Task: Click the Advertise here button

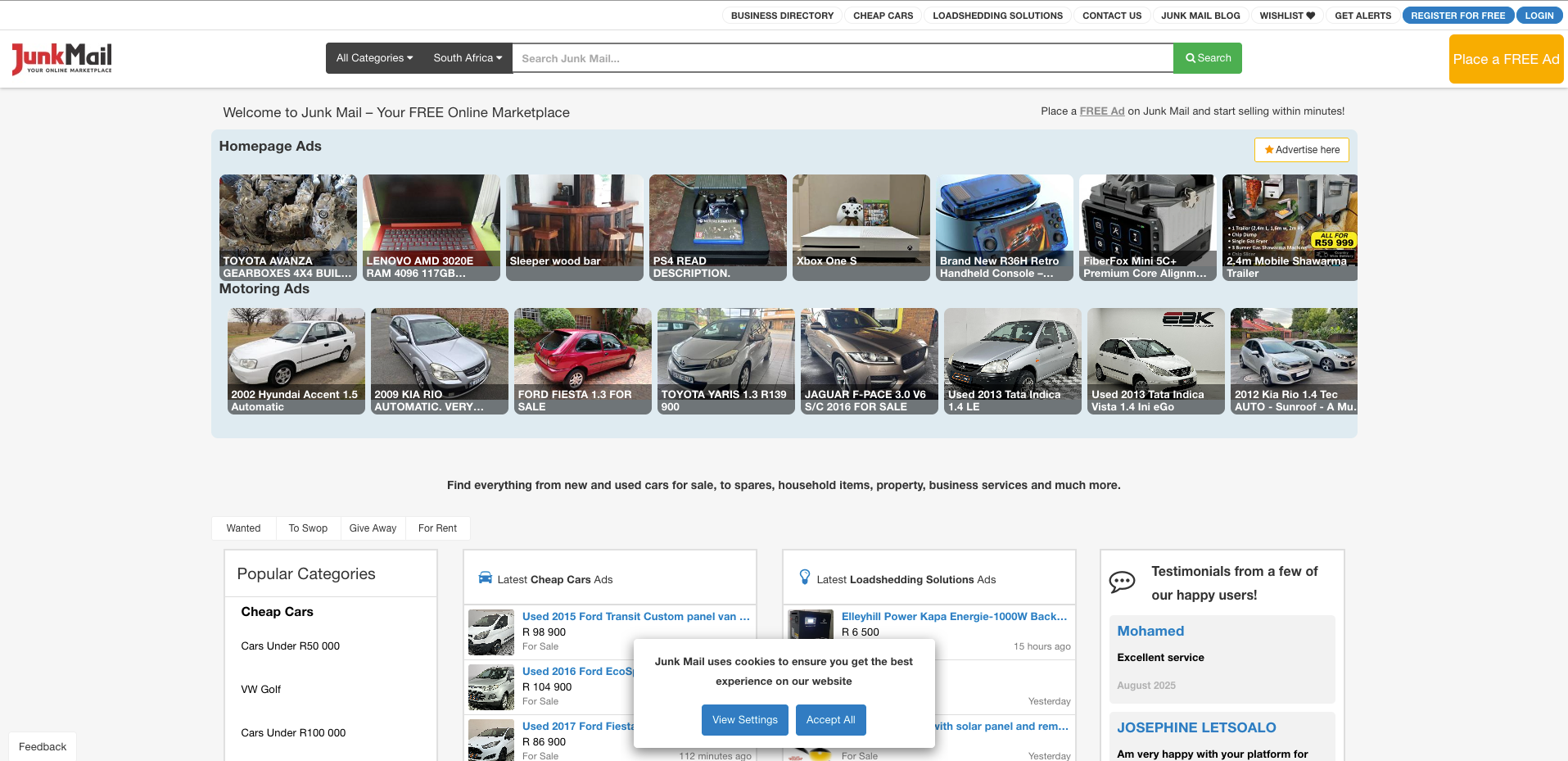Action: point(1302,150)
